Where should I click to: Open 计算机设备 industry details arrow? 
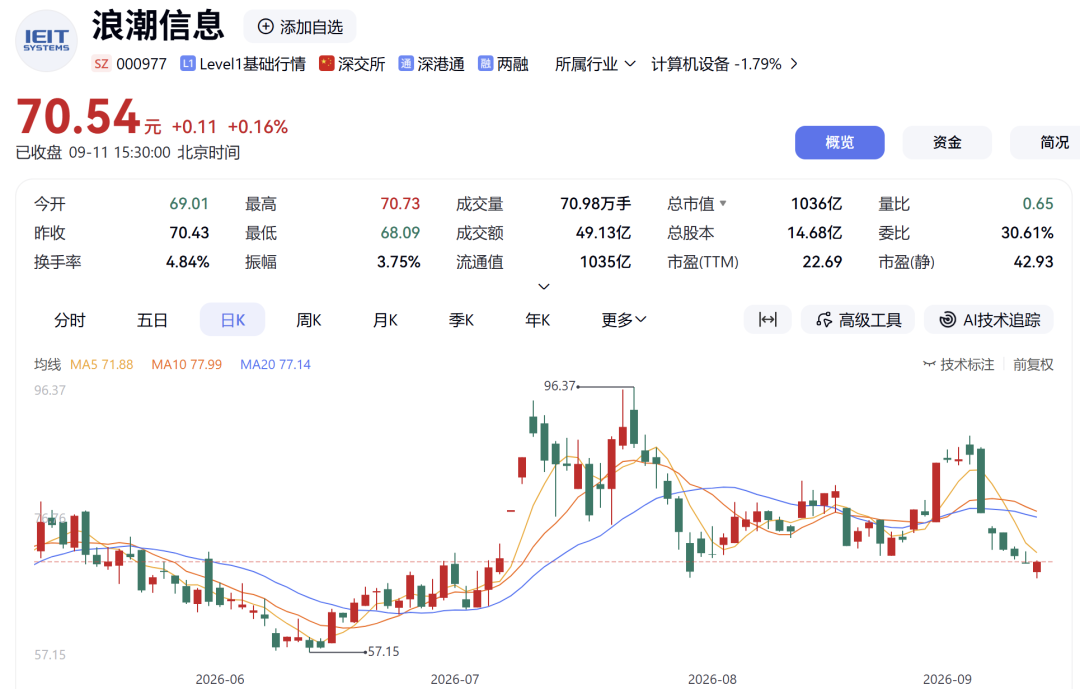(794, 64)
